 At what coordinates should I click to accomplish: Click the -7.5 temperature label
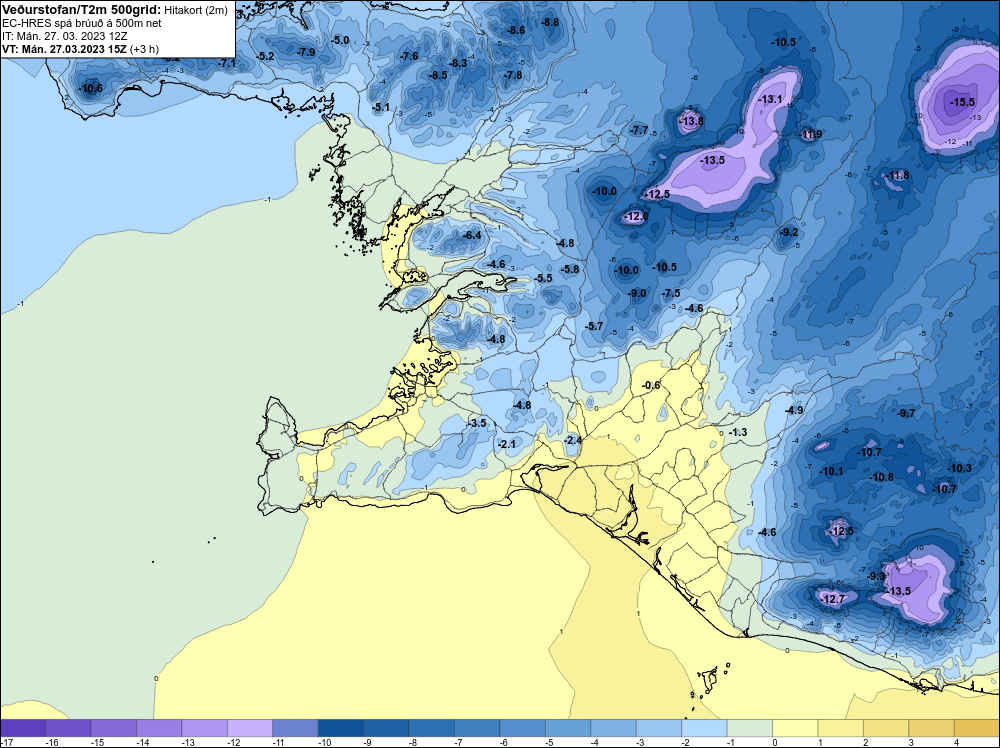tap(671, 293)
